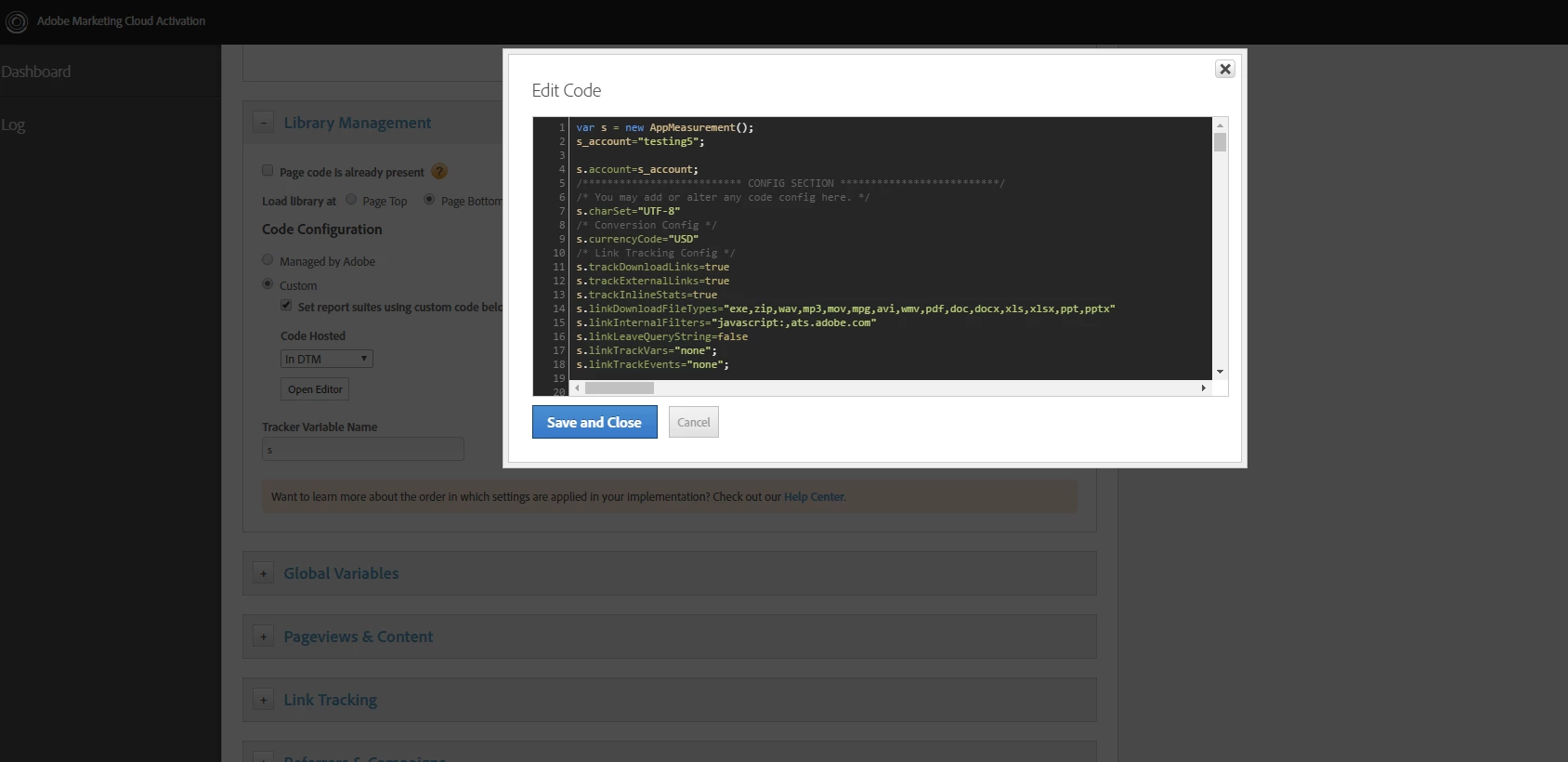Screen dimensions: 1568x762
Task: Click code line s.trackExternalLinks=true
Action: pyautogui.click(x=652, y=281)
